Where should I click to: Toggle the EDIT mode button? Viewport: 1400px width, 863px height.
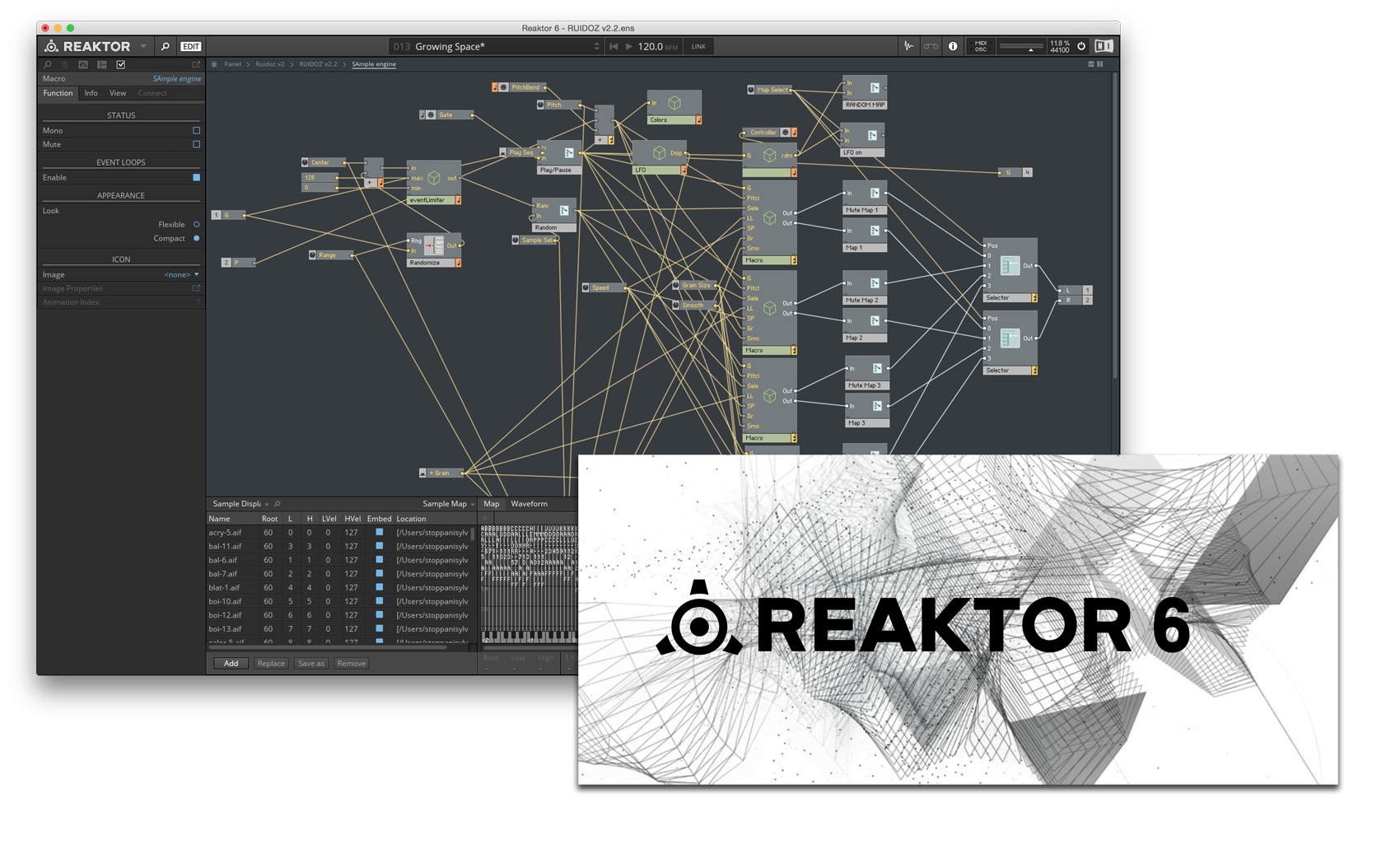click(191, 46)
